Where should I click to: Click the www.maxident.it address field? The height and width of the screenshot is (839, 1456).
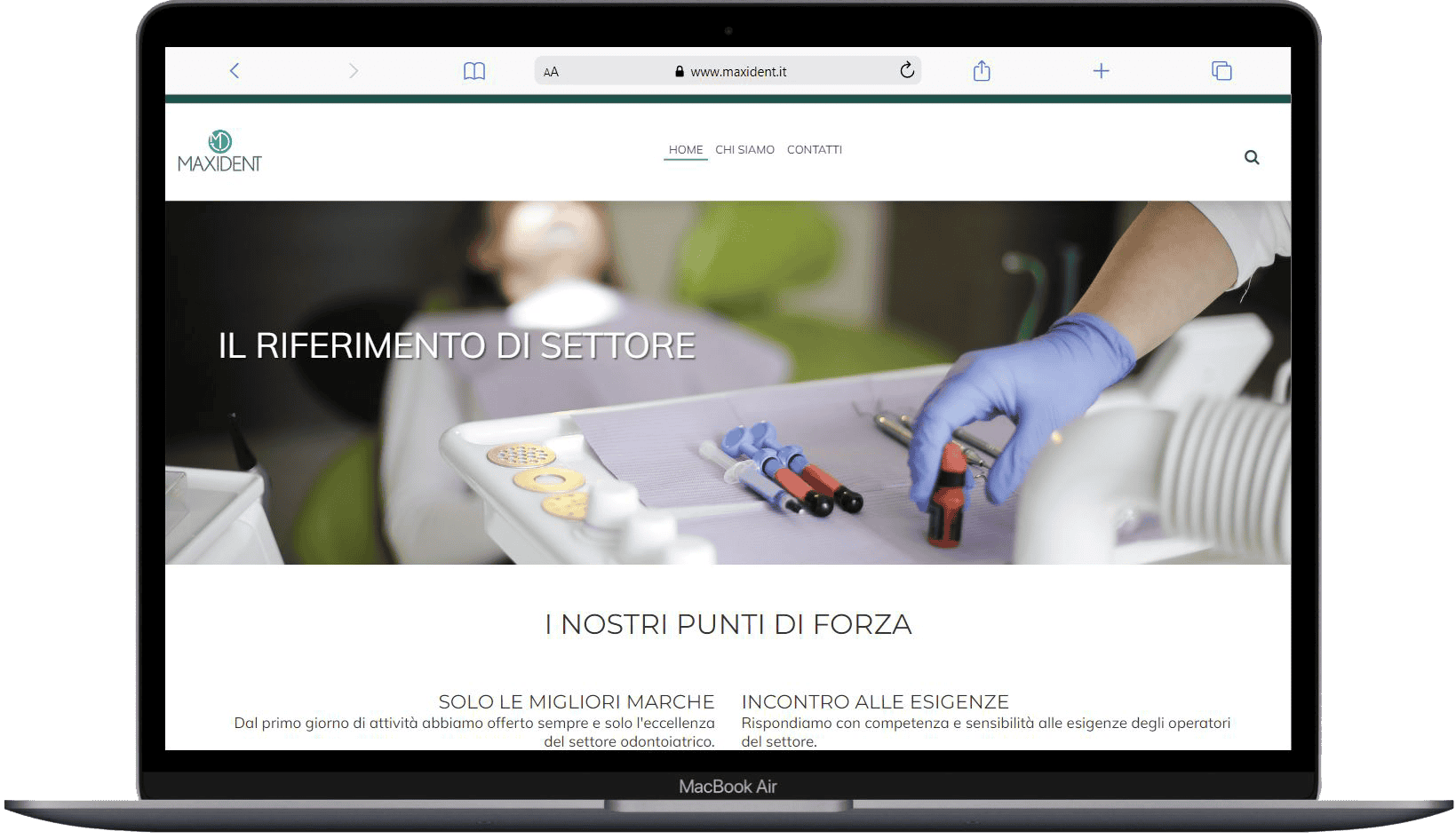click(737, 72)
